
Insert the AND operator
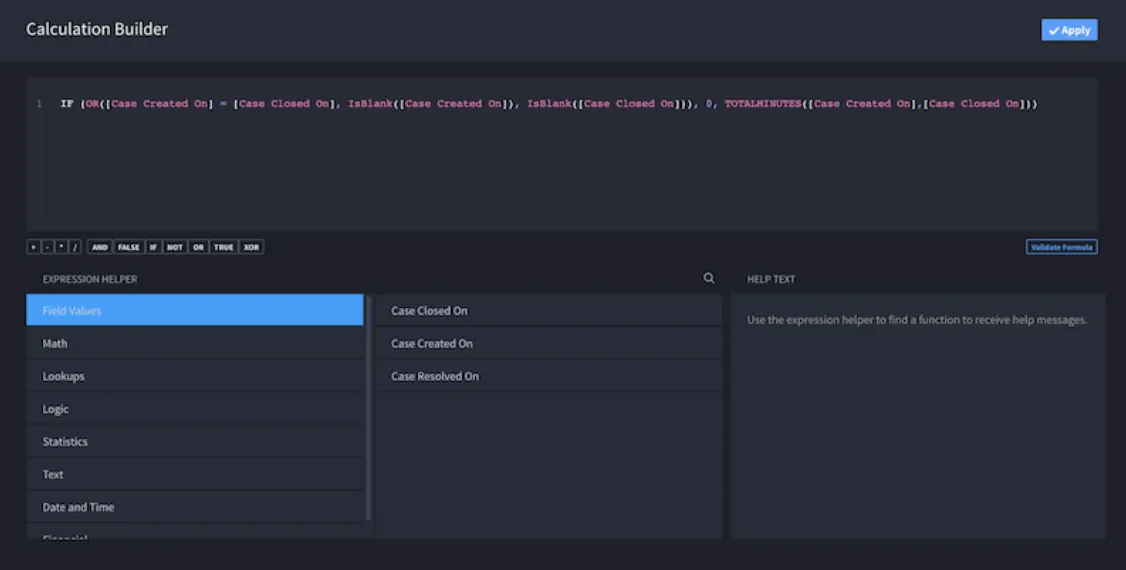pyautogui.click(x=100, y=247)
